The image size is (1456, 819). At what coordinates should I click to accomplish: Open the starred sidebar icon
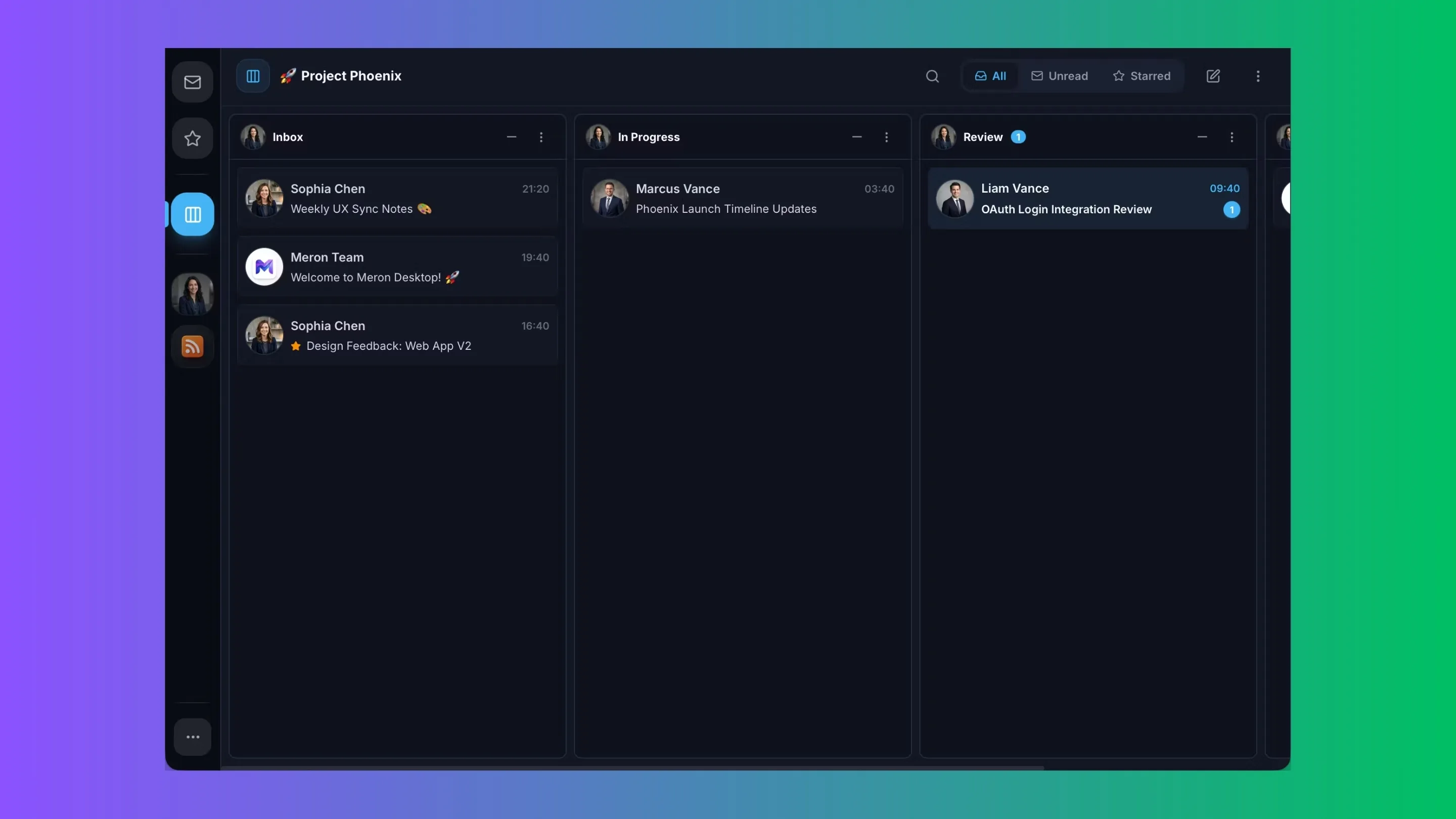point(192,138)
